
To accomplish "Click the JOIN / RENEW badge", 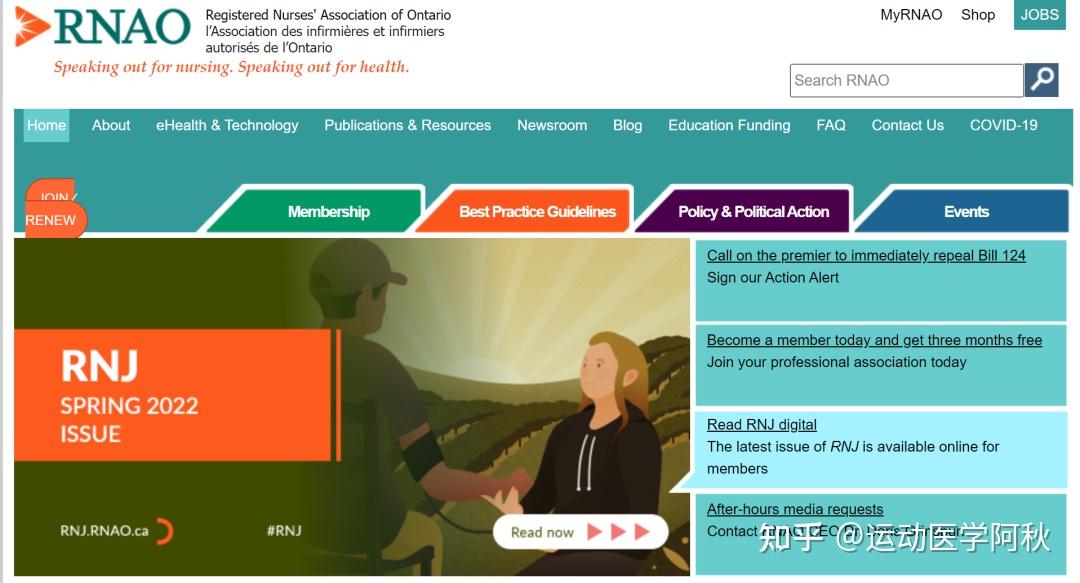I will click(x=54, y=209).
